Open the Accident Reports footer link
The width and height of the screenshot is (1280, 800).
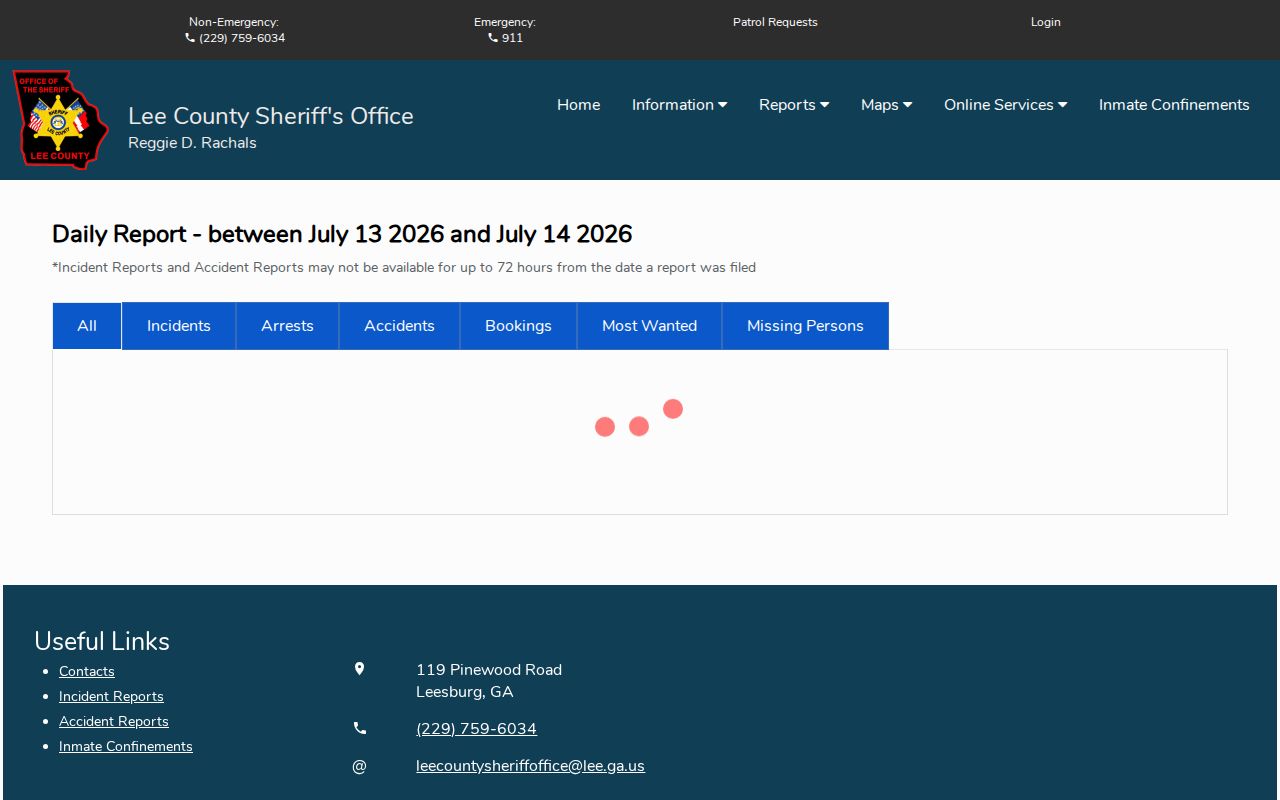click(x=114, y=721)
